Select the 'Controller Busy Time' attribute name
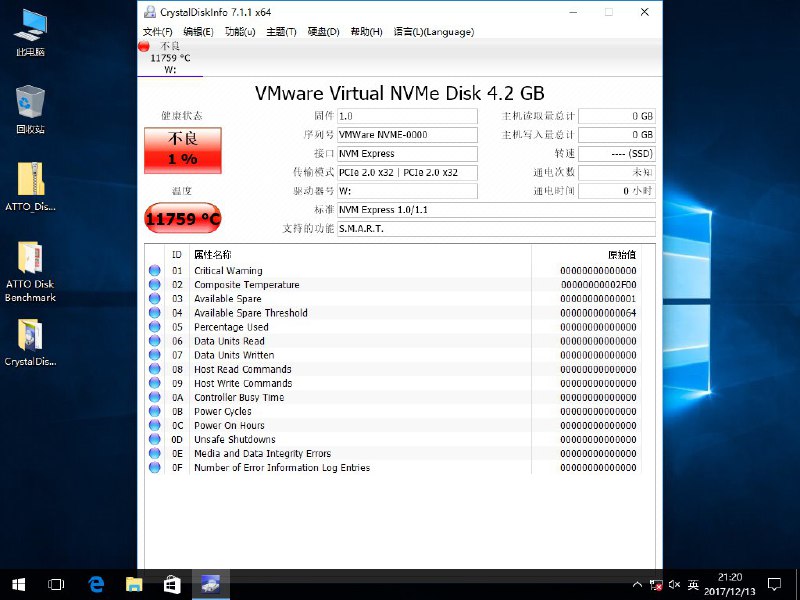 tap(239, 397)
